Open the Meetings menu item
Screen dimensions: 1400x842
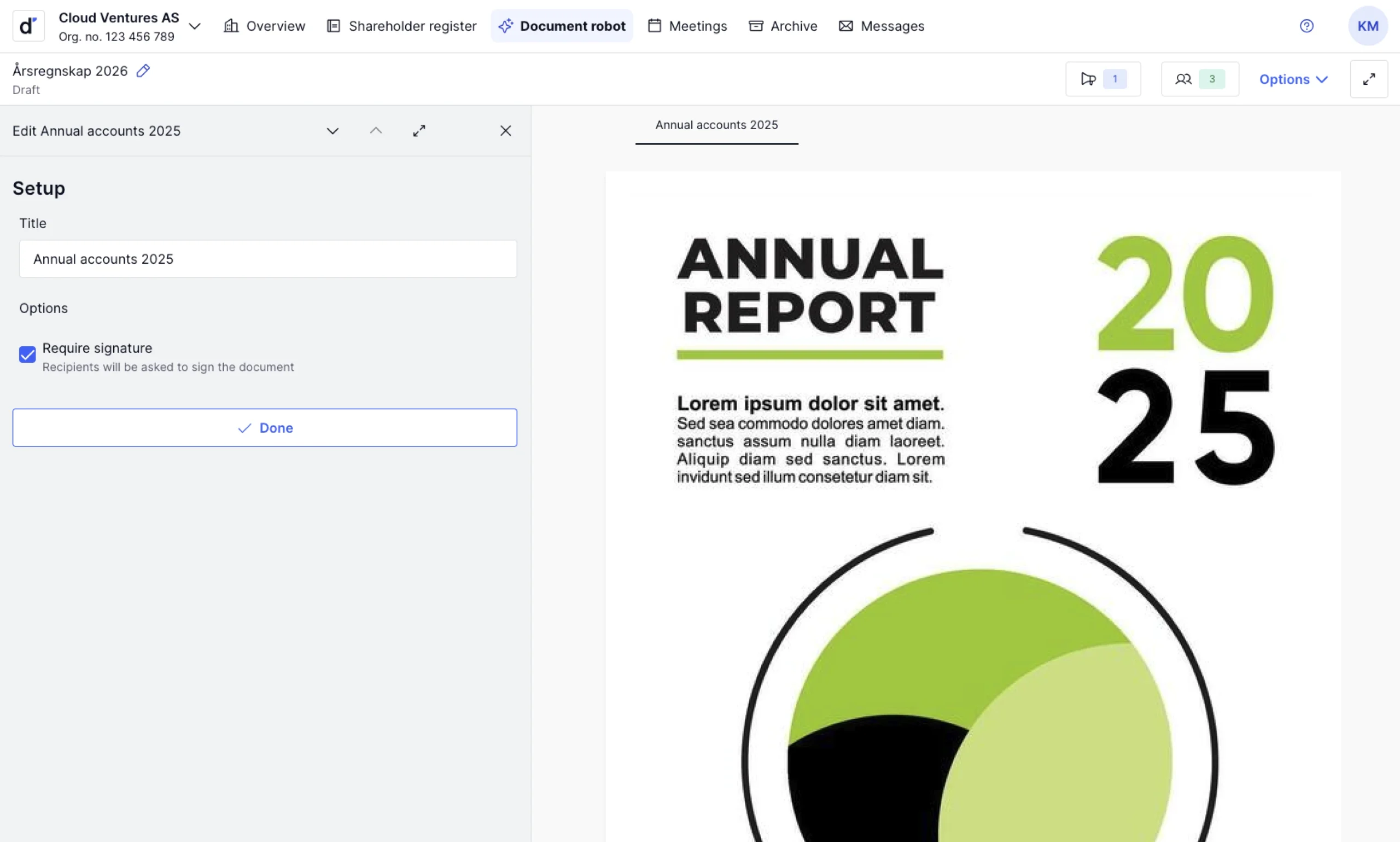[687, 26]
